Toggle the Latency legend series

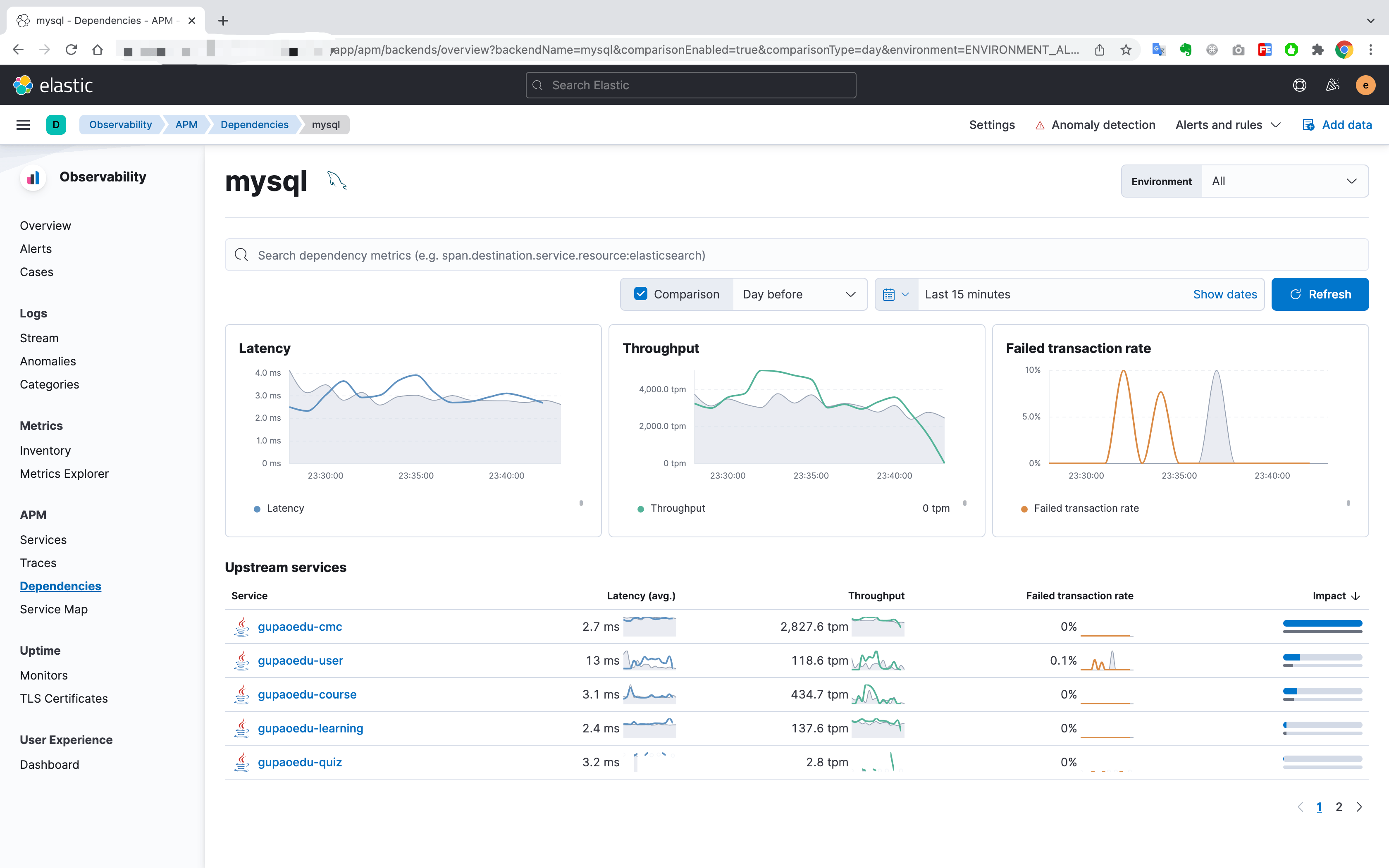(x=279, y=508)
